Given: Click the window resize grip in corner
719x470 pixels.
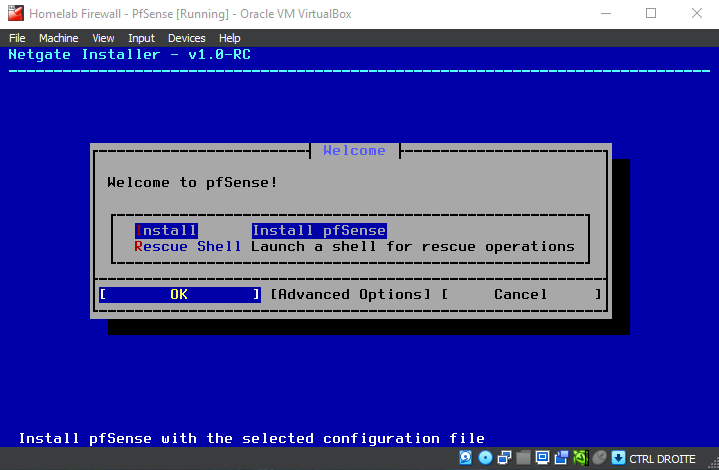Looking at the screenshot, I should pyautogui.click(x=713, y=464).
